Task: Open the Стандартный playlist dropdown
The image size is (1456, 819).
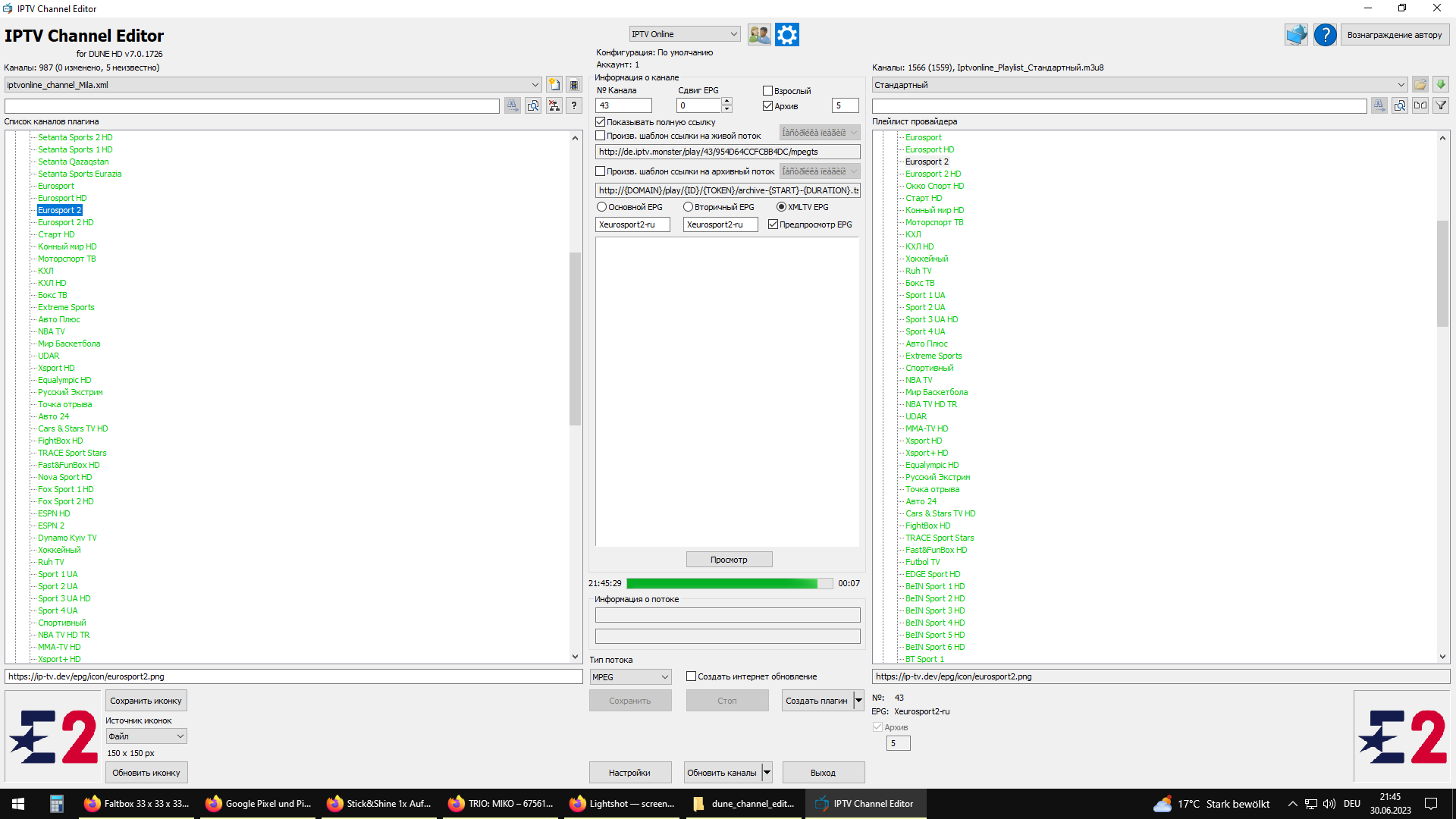Action: click(x=1140, y=85)
